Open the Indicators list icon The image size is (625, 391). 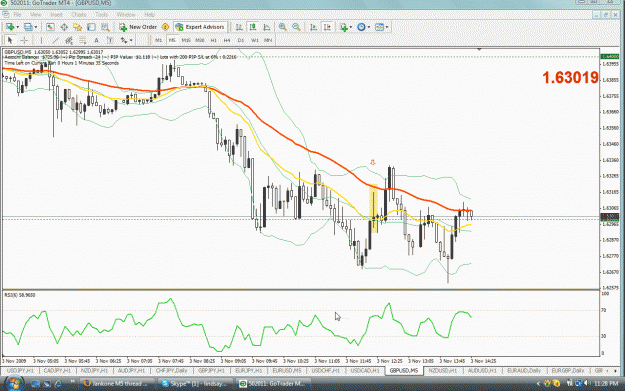tap(344, 27)
